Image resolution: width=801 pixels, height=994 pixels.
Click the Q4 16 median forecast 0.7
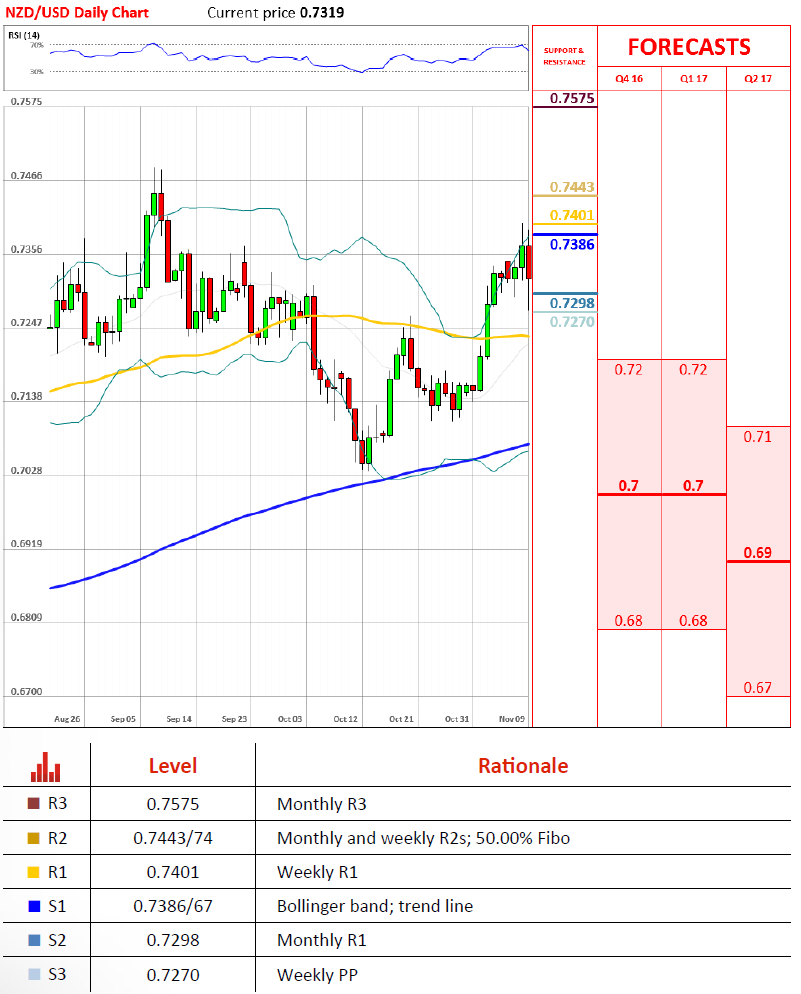pyautogui.click(x=629, y=486)
